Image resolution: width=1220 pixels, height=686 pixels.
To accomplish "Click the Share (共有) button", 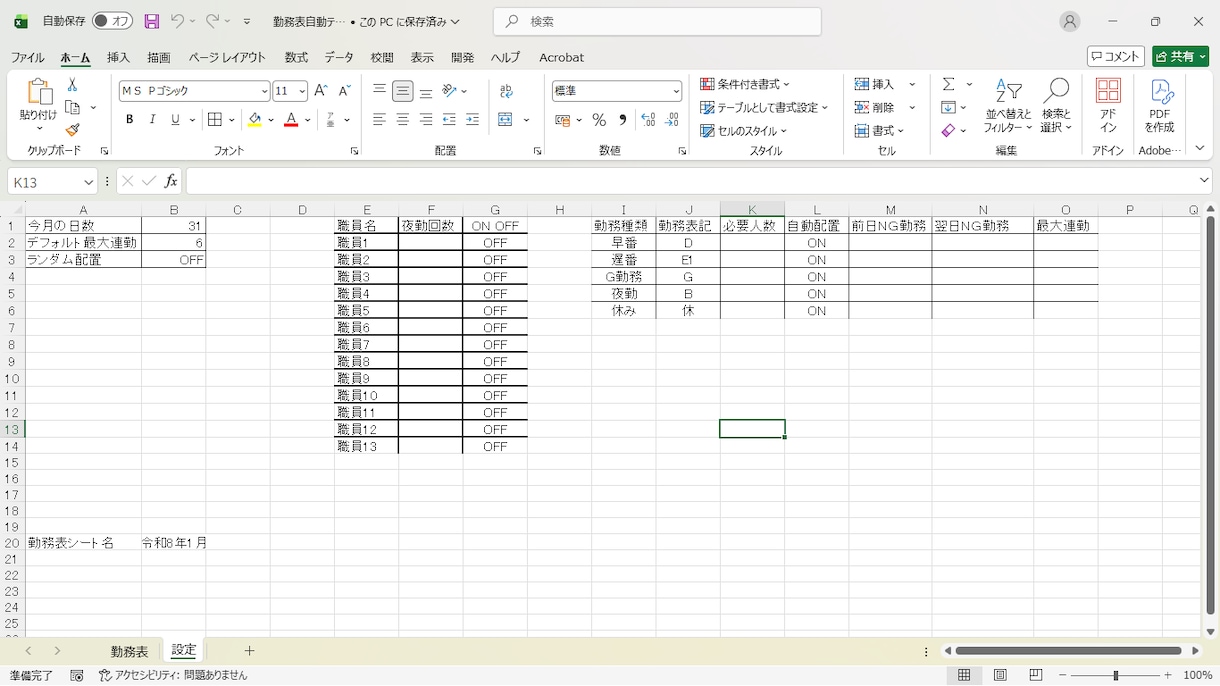I will coord(1180,56).
